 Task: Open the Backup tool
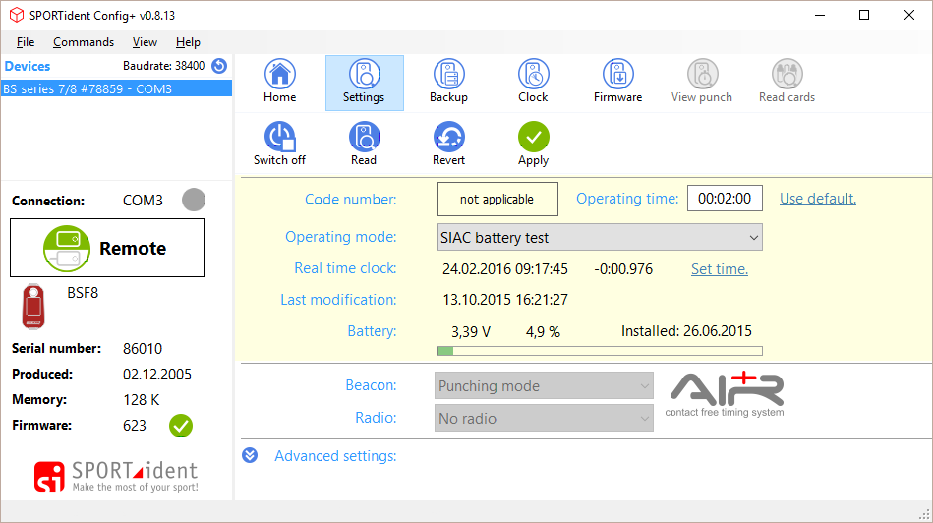(x=449, y=82)
